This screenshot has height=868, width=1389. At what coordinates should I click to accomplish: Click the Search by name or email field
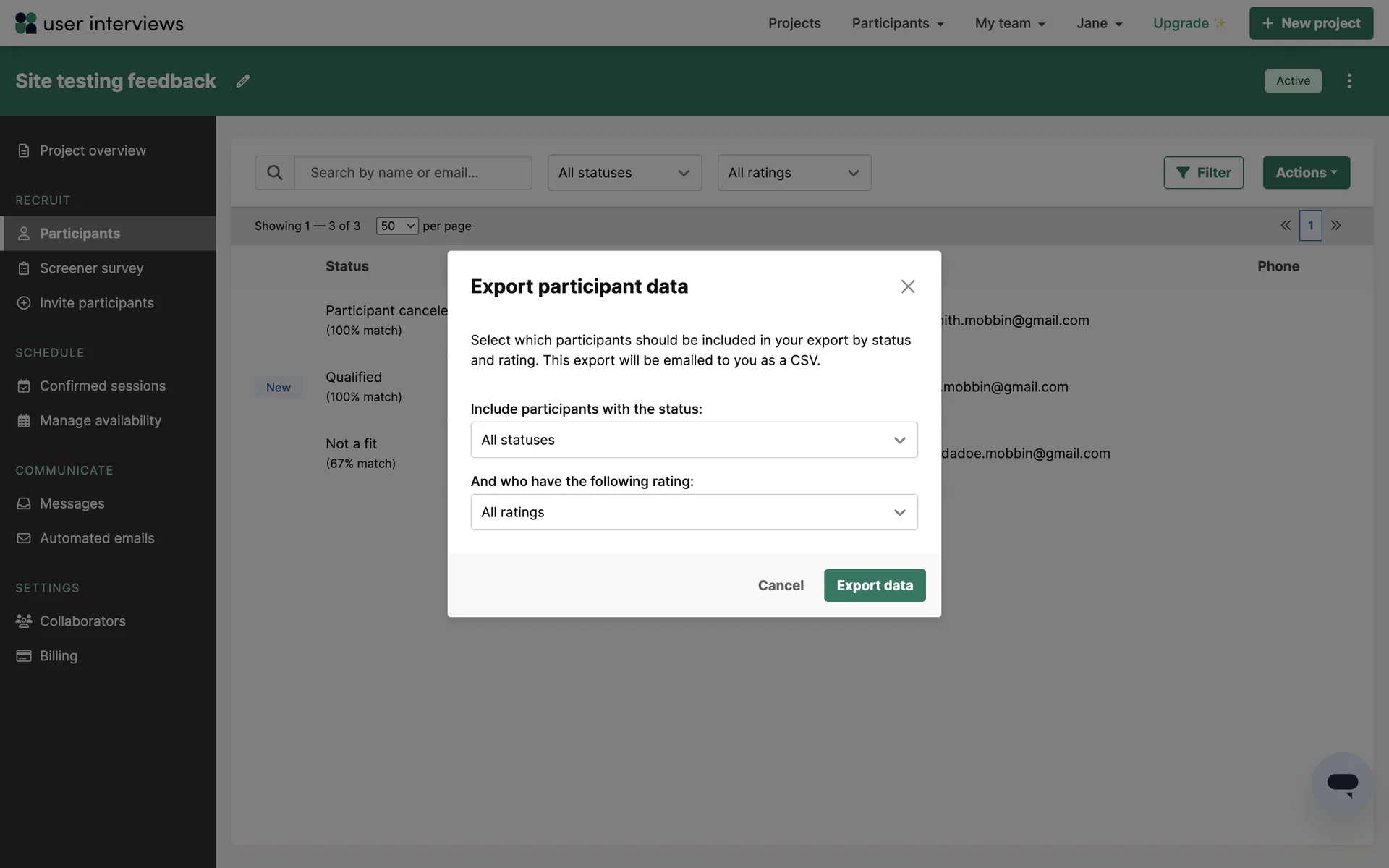[x=412, y=173]
